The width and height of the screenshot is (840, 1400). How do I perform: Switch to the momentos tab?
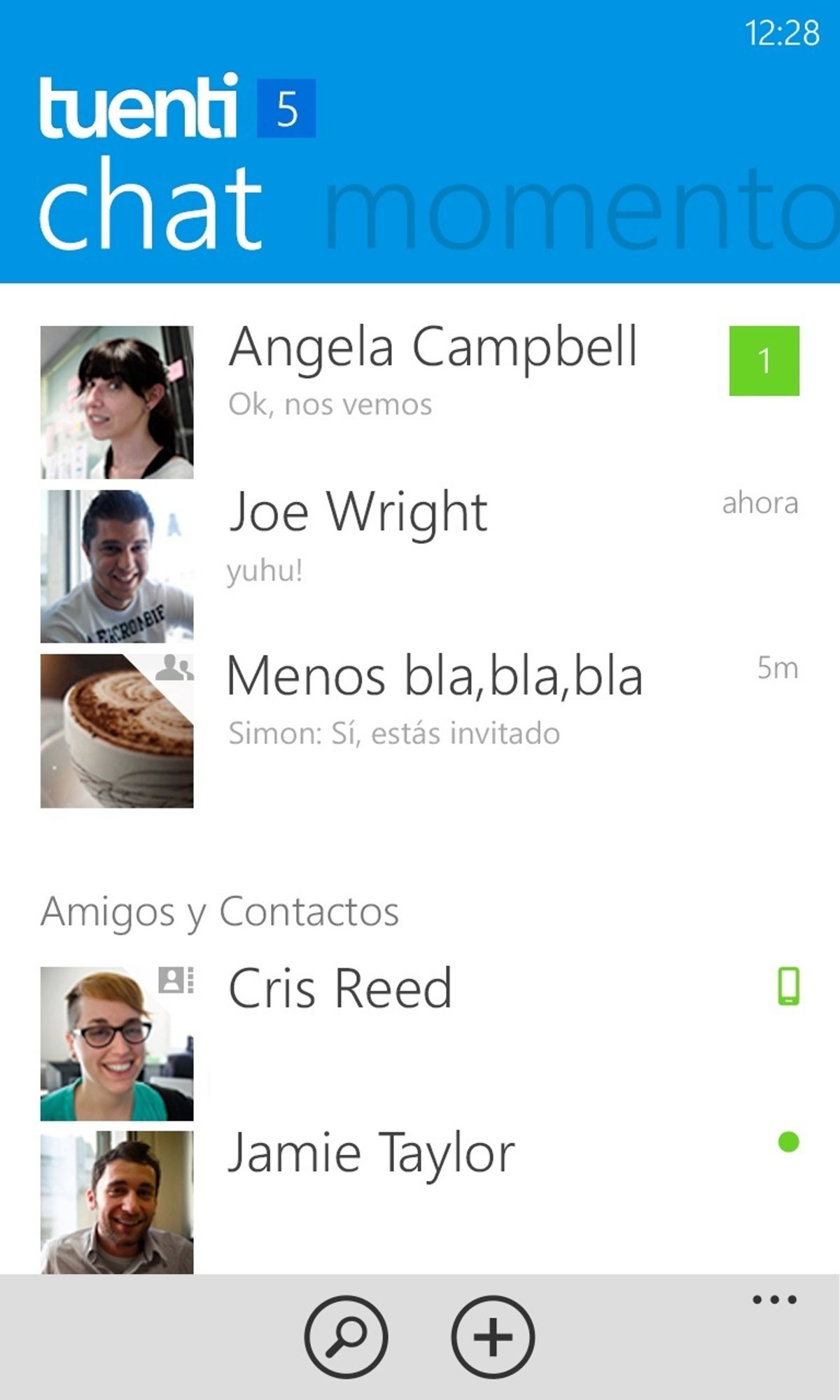(x=581, y=208)
